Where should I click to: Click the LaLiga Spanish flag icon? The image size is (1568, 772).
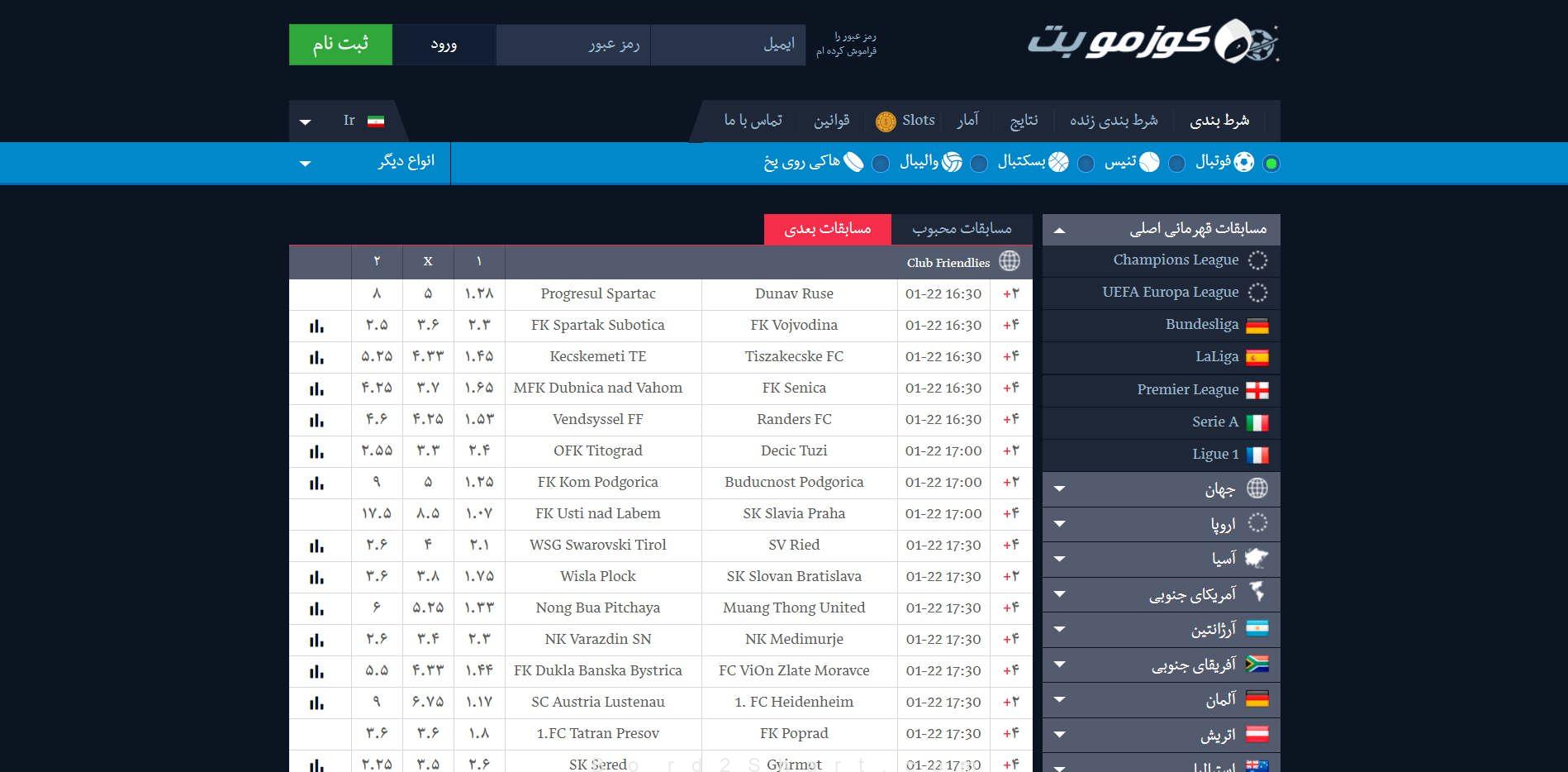coord(1257,358)
